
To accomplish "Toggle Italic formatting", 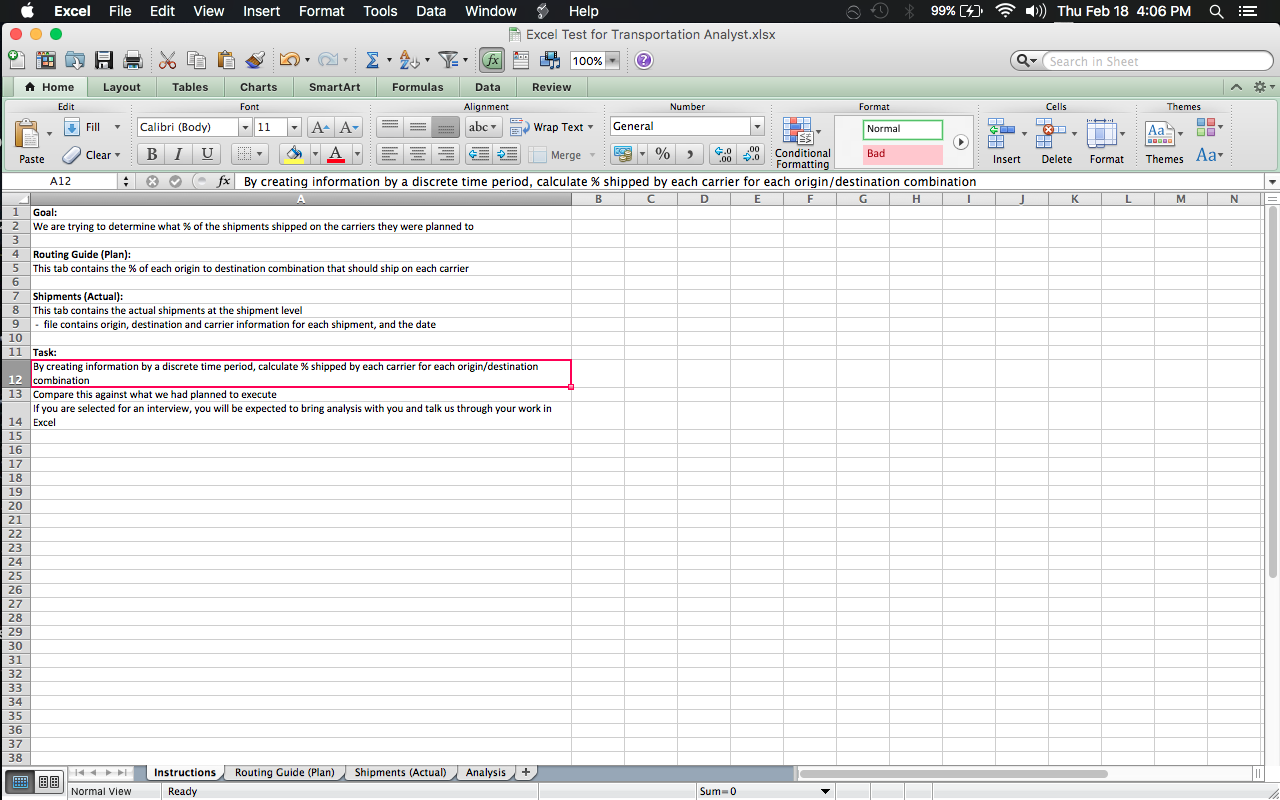I will 179,154.
